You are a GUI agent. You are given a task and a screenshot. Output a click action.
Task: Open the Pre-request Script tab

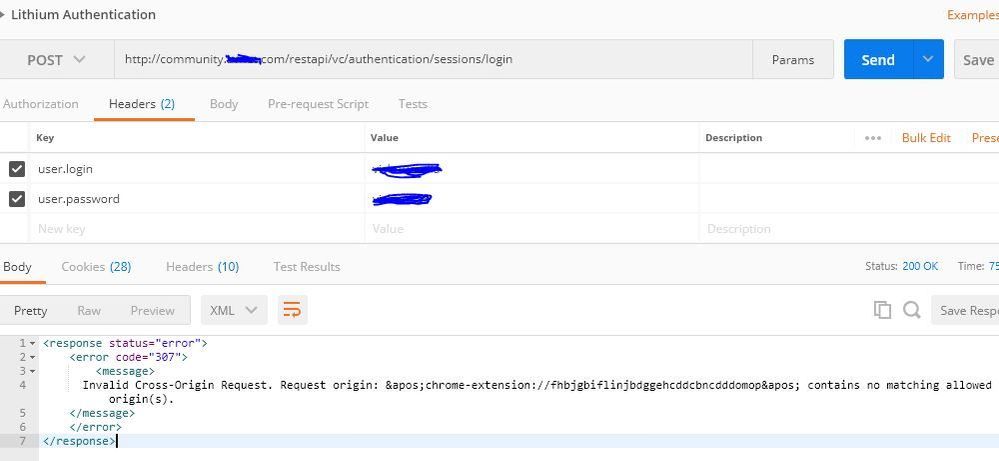pos(318,104)
